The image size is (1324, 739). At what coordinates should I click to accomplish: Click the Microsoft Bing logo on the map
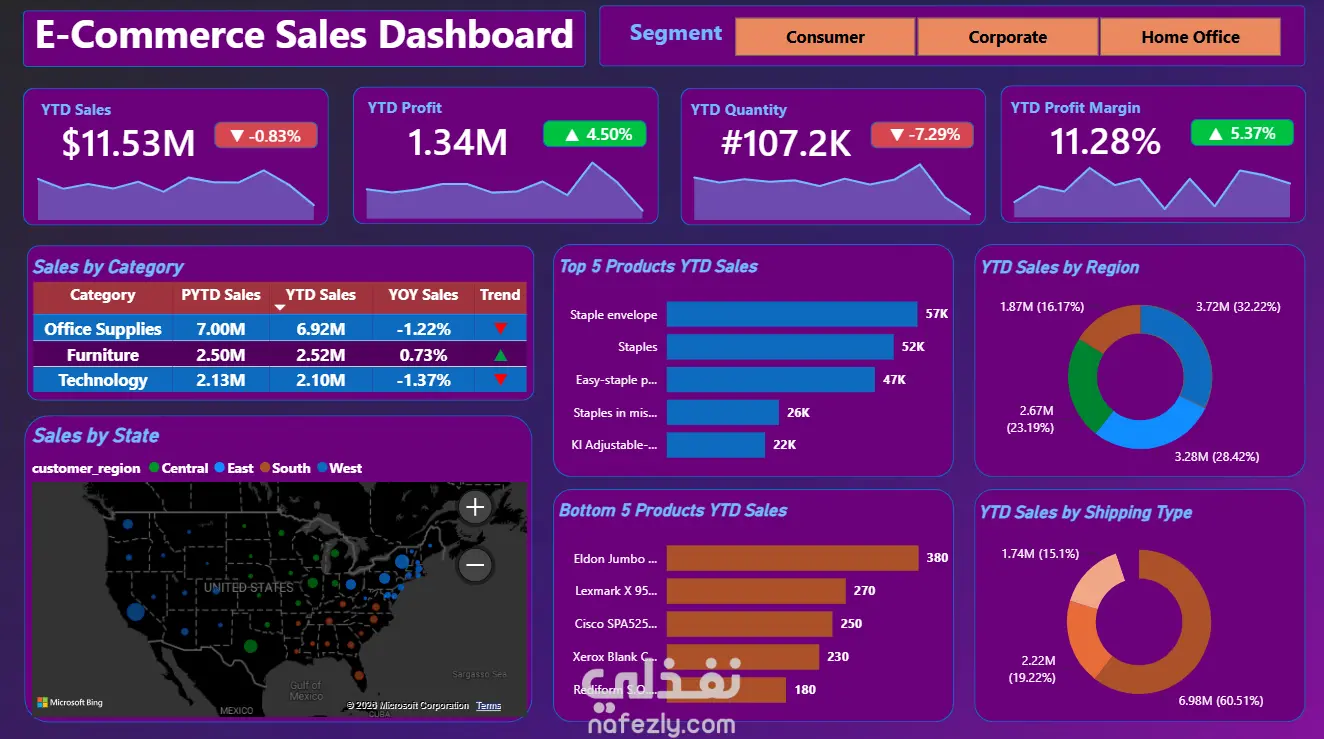tap(70, 703)
